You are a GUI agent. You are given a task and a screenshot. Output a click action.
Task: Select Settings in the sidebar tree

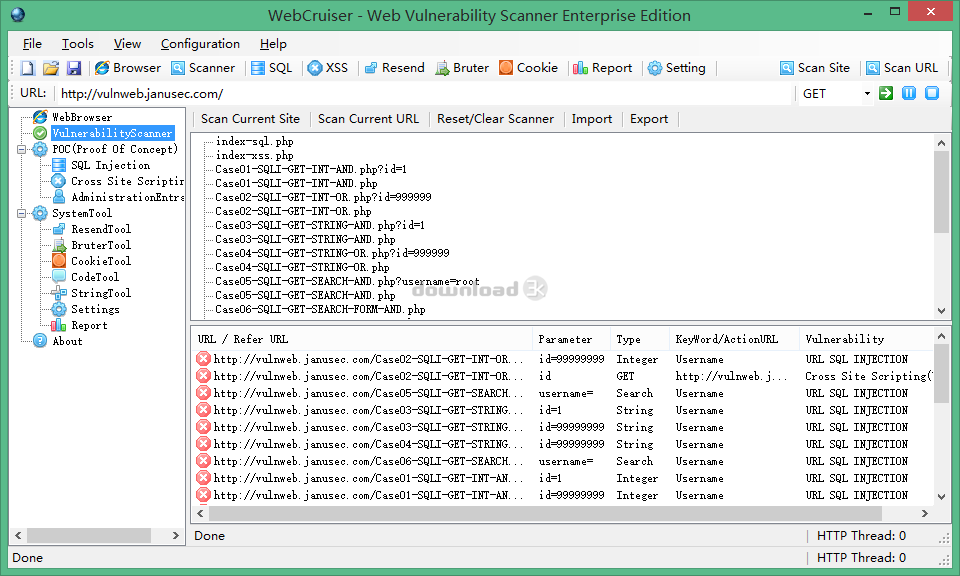(95, 309)
